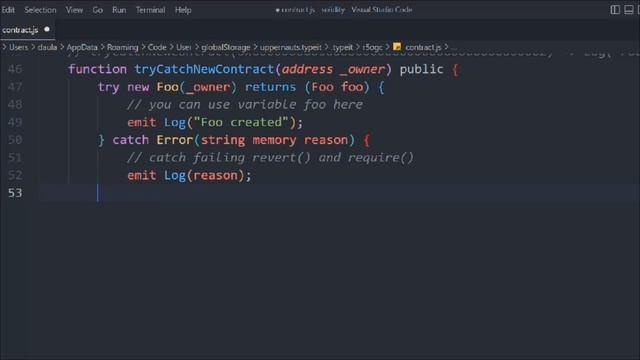
Task: Click the 'try' keyword on line 47
Action: 109,87
